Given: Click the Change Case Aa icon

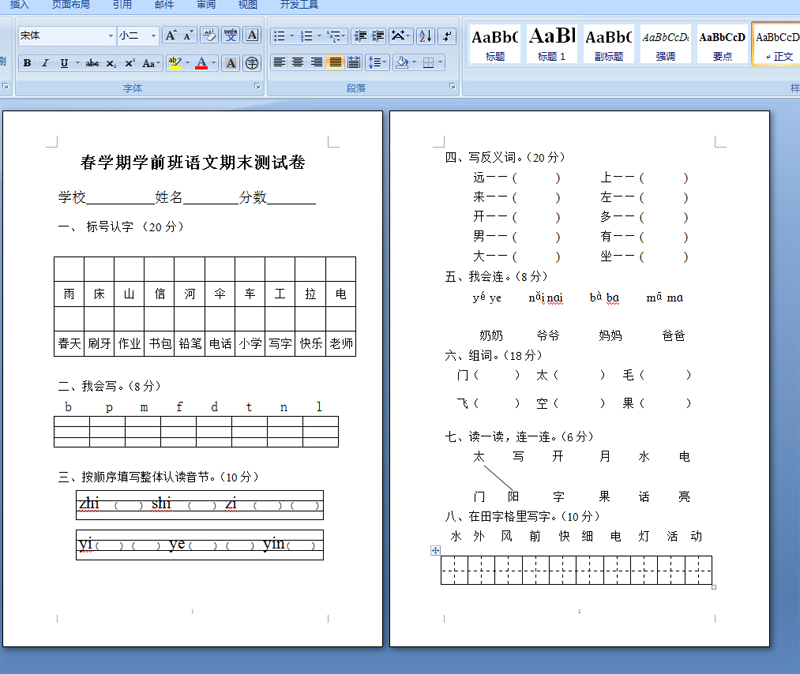Looking at the screenshot, I should [x=149, y=63].
